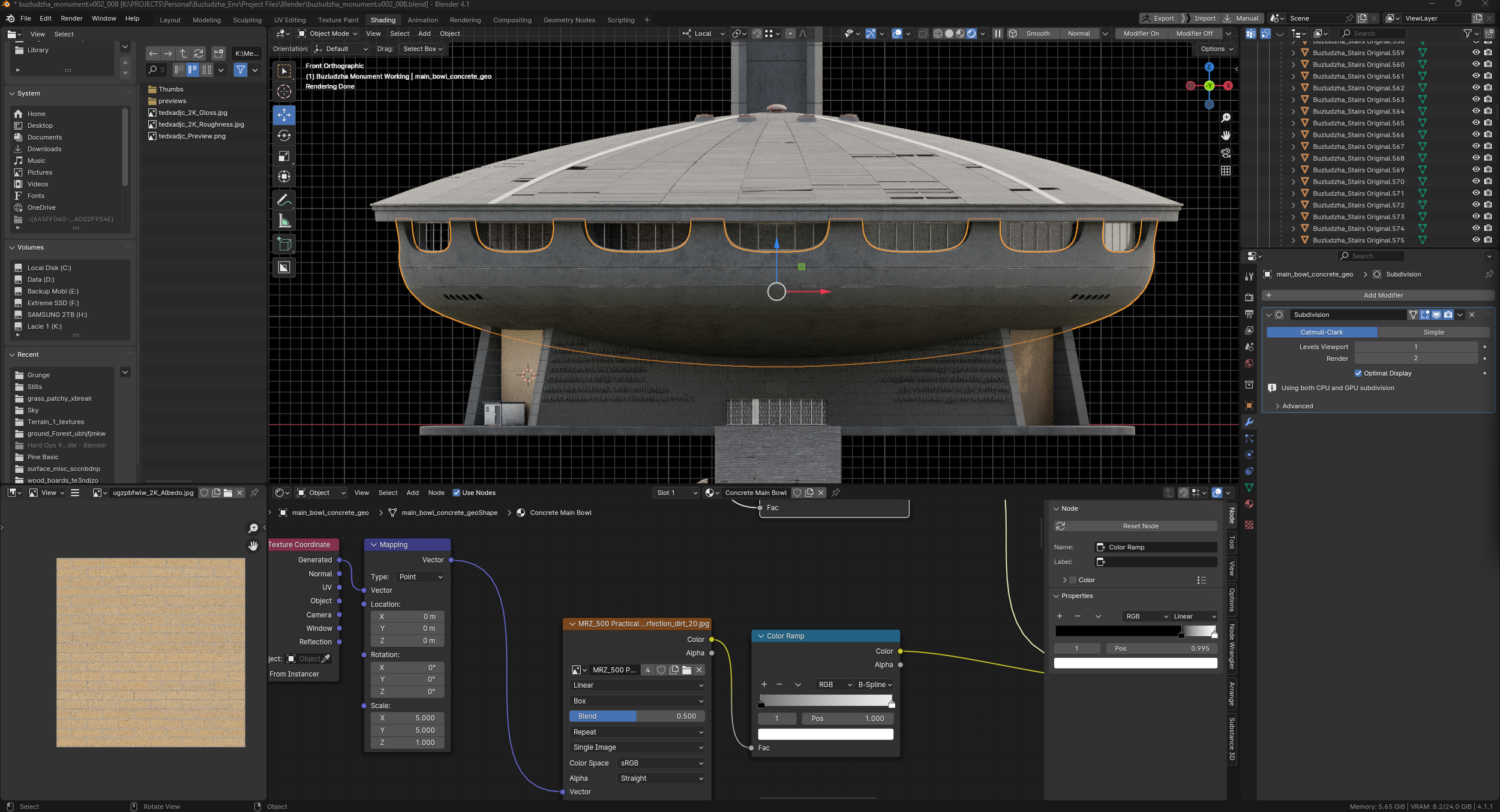Click the Material properties tab icon
1500x812 pixels.
(1249, 504)
